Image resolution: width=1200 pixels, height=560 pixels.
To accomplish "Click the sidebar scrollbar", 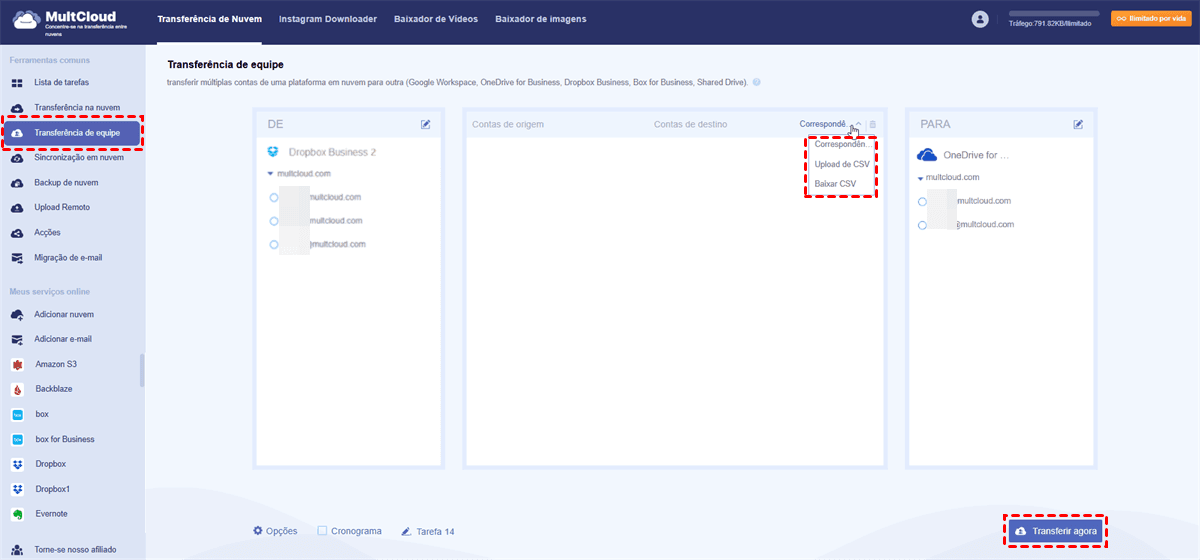I will pos(142,370).
